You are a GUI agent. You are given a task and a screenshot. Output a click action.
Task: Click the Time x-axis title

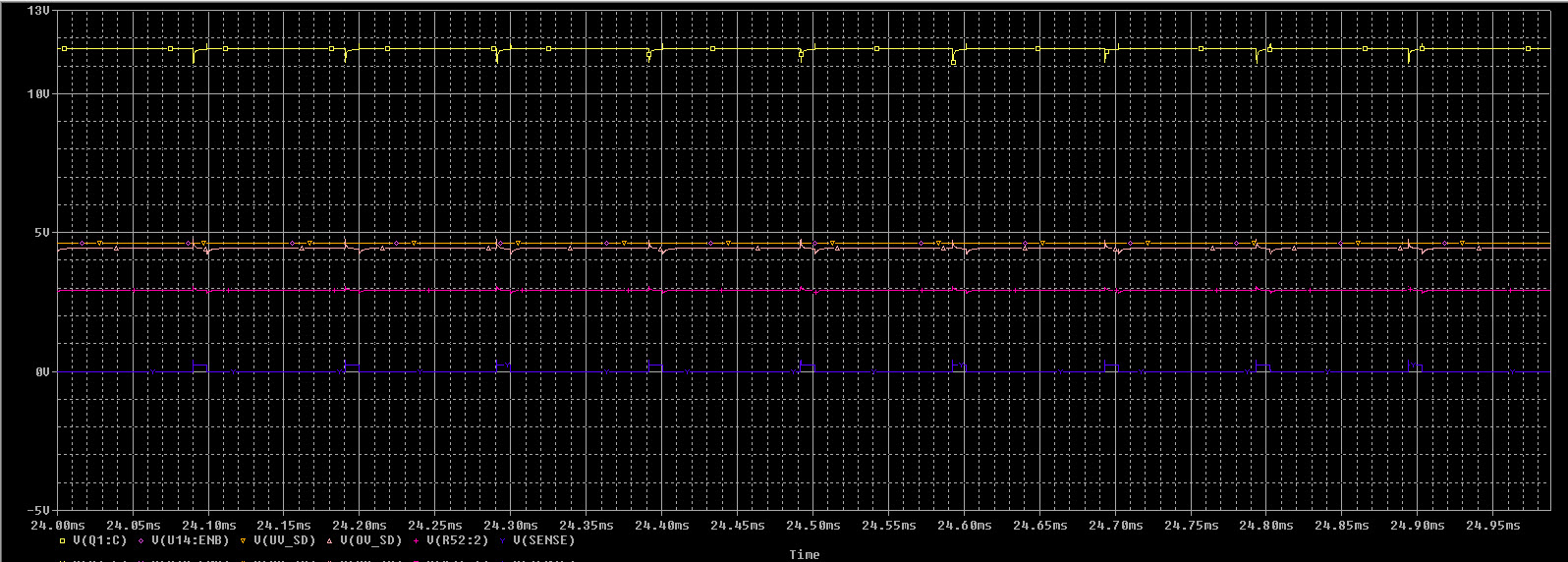pyautogui.click(x=805, y=555)
